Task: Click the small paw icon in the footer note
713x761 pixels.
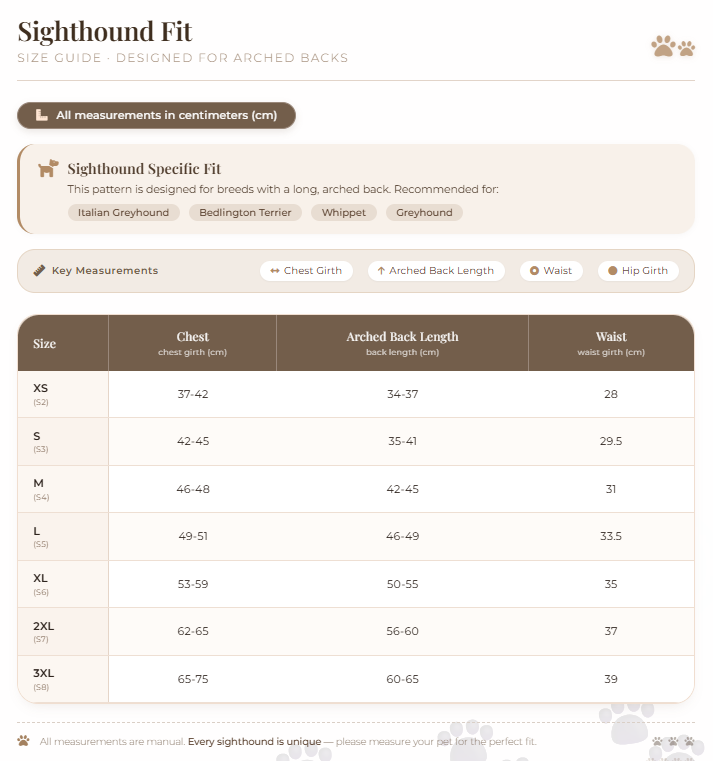Action: coord(23,741)
